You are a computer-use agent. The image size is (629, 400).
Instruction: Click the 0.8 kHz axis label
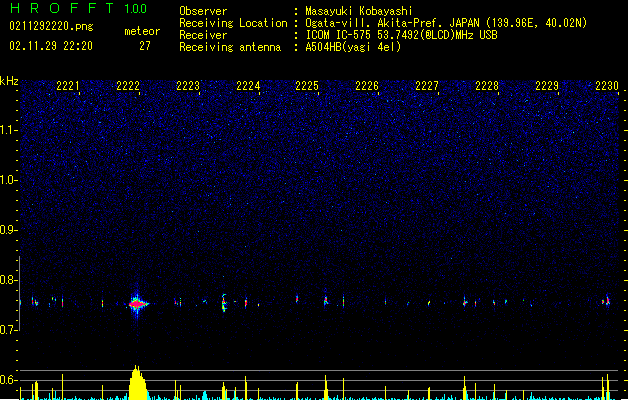click(9, 280)
